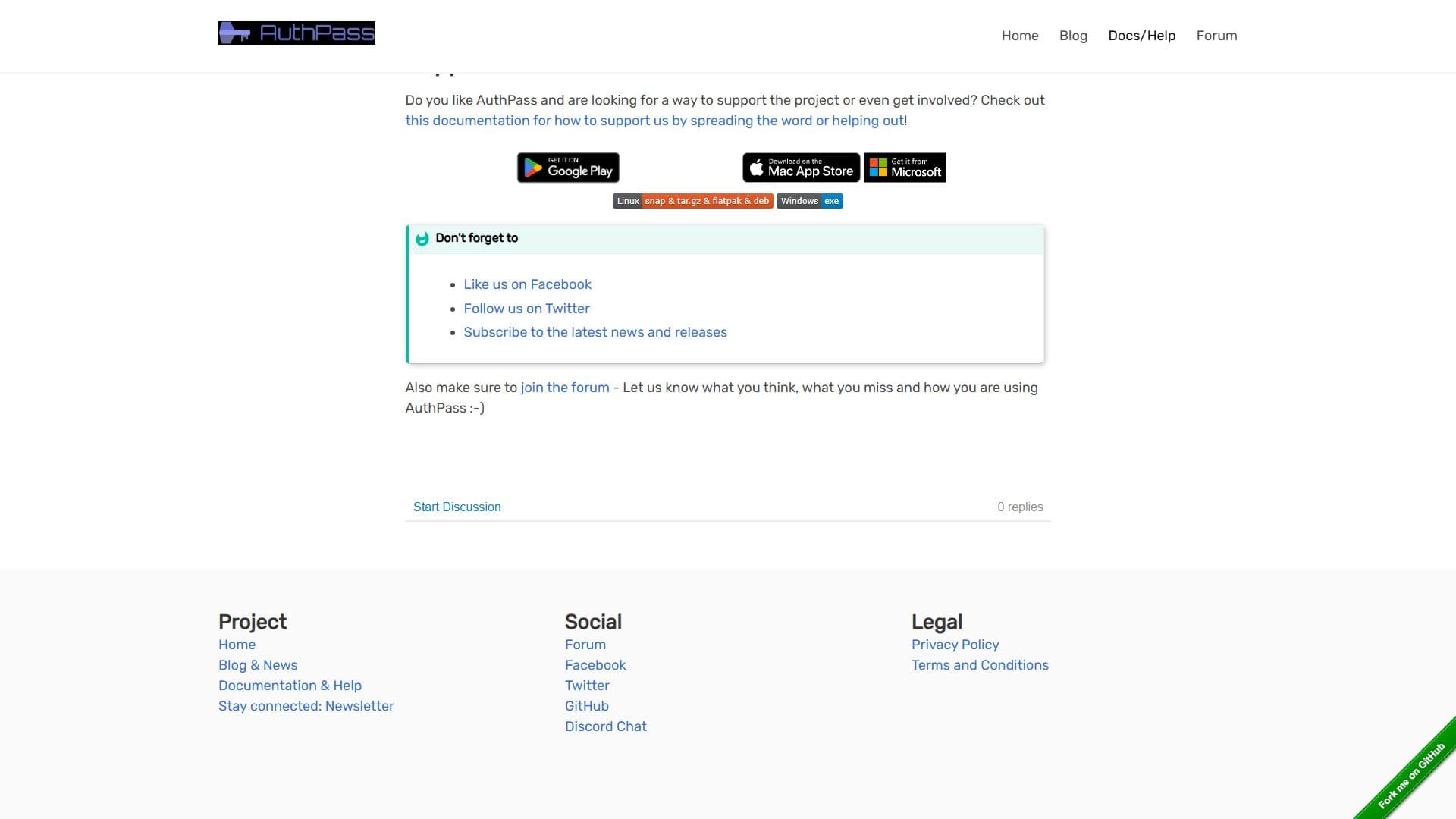Go to Home in top navigation
Image resolution: width=1456 pixels, height=819 pixels.
pos(1019,36)
